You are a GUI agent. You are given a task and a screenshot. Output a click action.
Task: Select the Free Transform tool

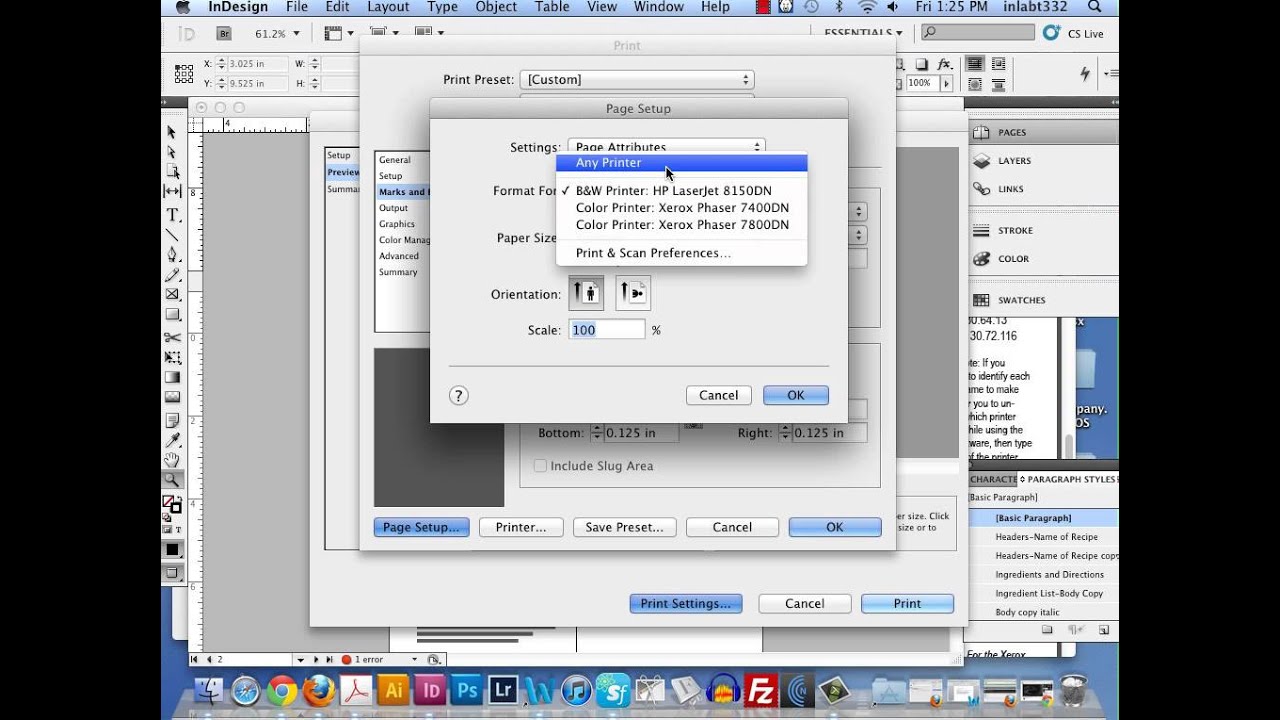(172, 357)
